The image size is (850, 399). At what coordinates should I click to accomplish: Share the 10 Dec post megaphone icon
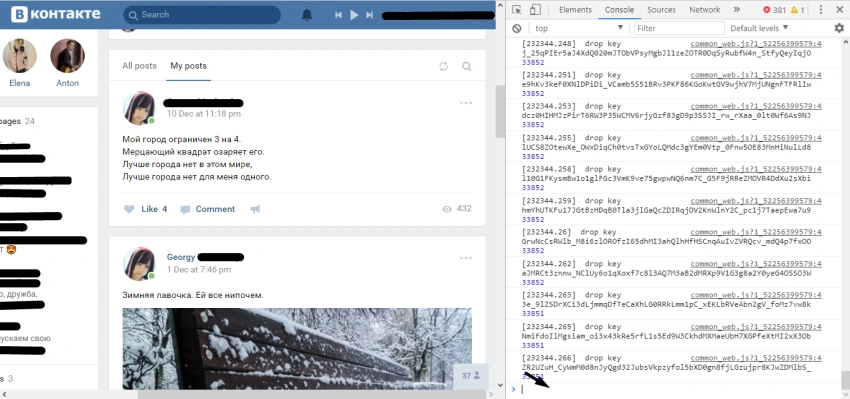click(x=255, y=209)
